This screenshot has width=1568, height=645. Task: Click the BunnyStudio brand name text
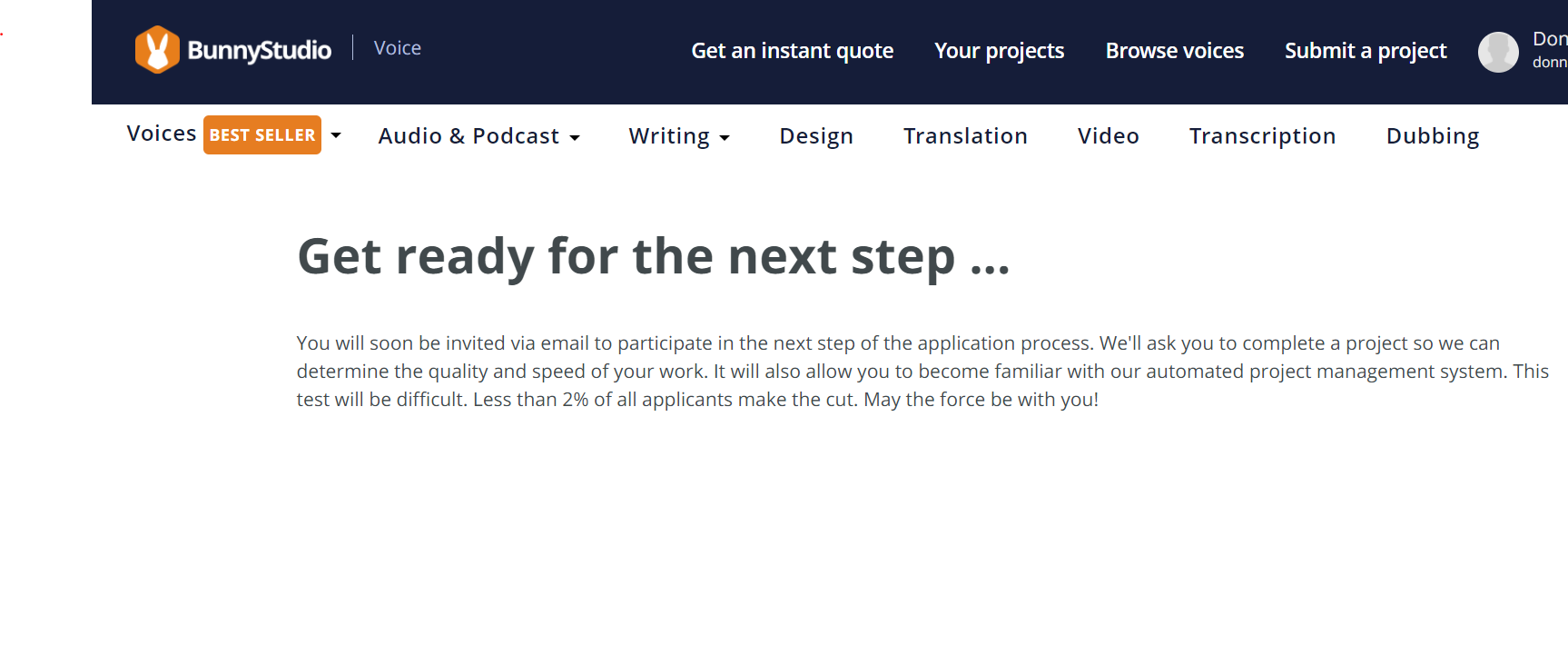[259, 51]
